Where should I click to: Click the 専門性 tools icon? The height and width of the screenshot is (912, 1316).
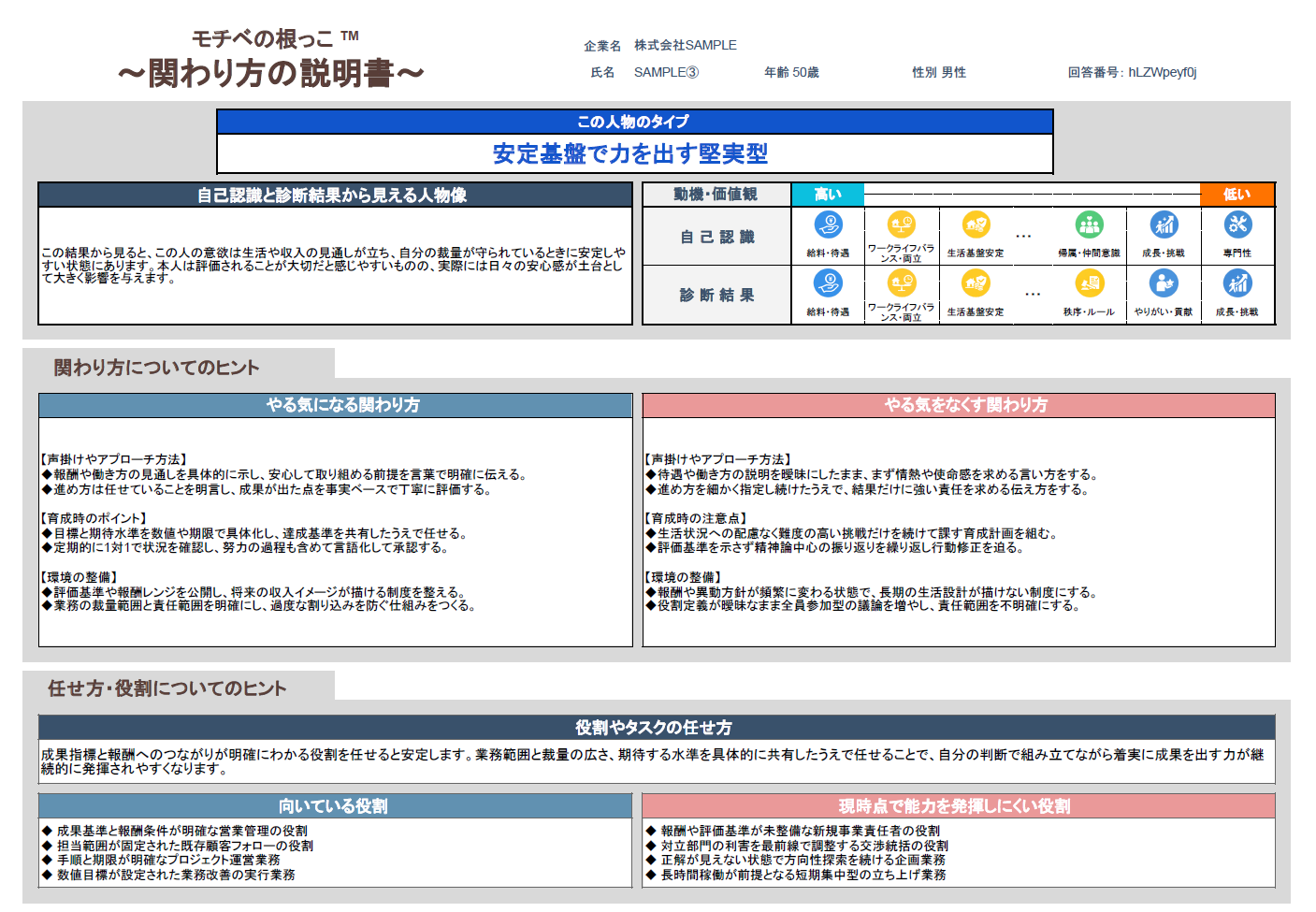point(1238,224)
